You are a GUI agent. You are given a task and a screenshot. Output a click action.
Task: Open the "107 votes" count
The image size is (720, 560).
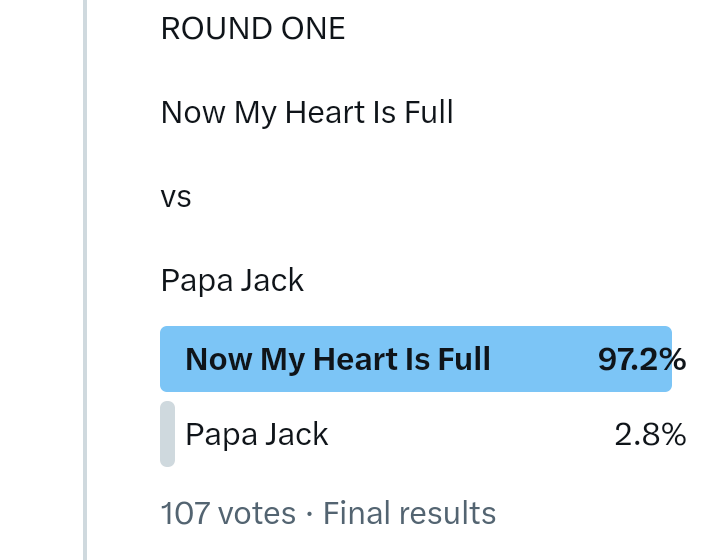(x=228, y=513)
